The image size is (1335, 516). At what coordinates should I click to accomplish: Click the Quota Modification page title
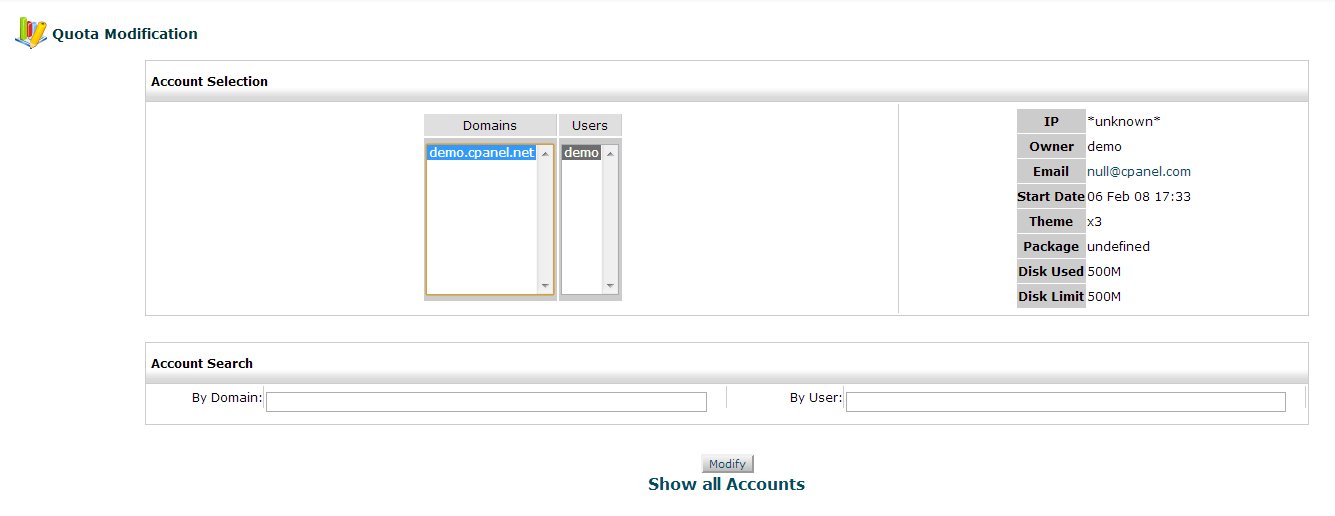click(x=125, y=34)
